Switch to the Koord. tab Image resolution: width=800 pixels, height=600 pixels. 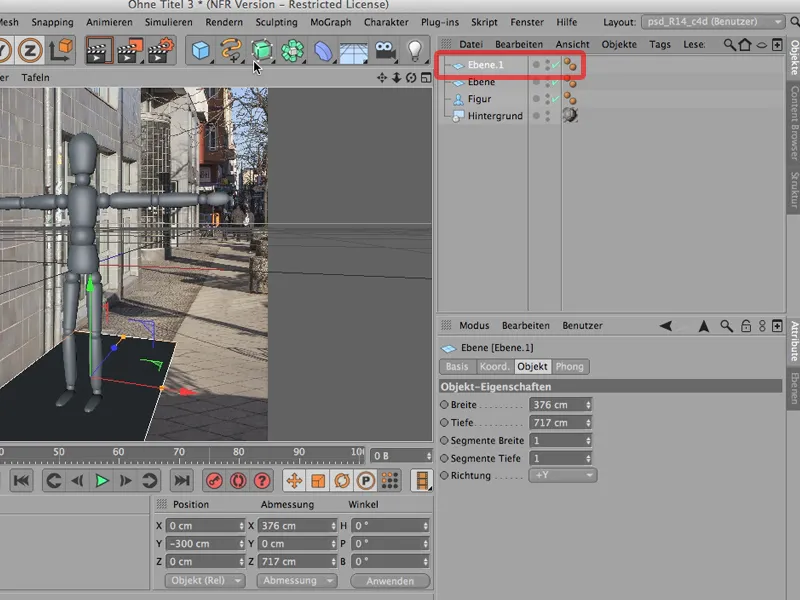pyautogui.click(x=494, y=366)
